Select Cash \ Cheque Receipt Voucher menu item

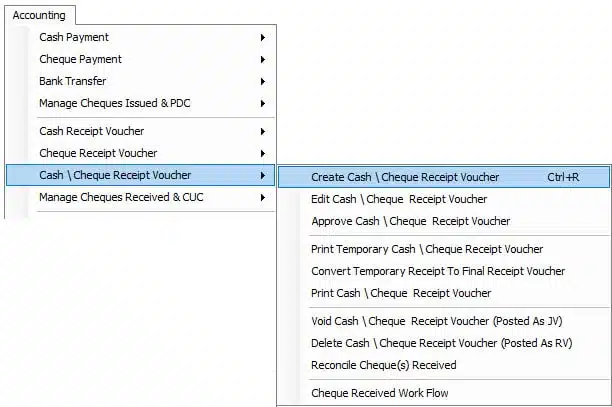coord(141,175)
